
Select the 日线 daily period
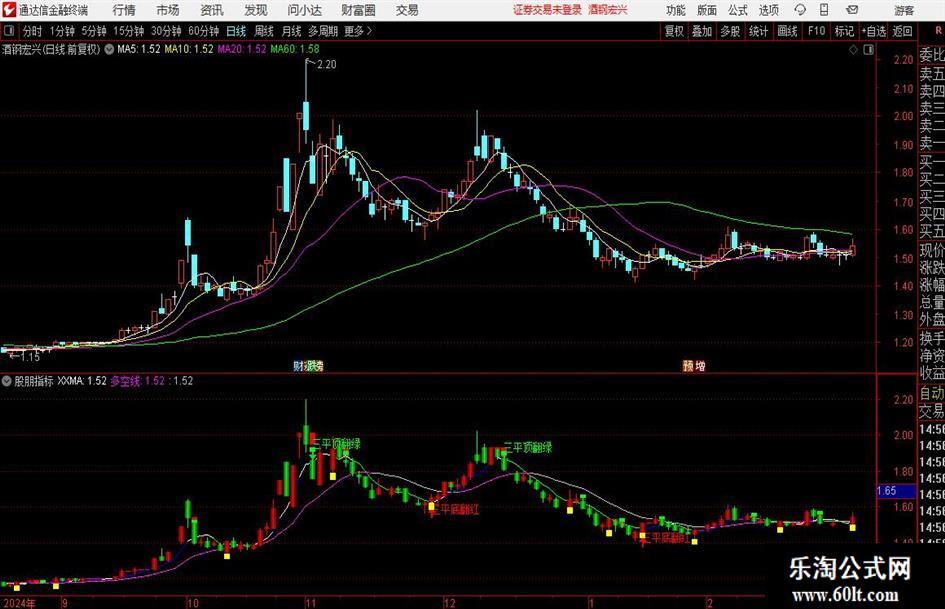[236, 31]
